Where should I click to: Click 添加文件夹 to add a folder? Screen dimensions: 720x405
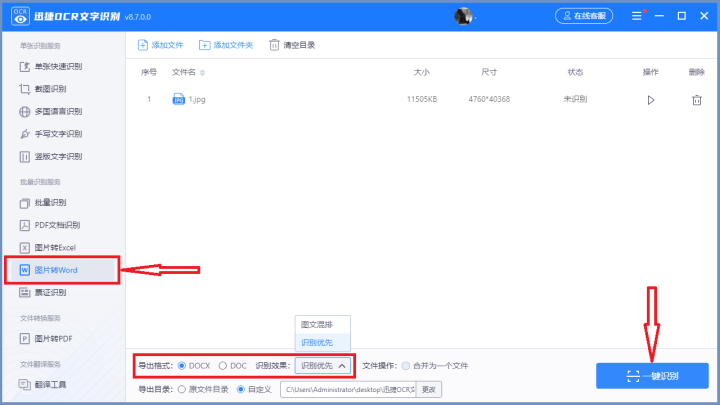tap(226, 45)
